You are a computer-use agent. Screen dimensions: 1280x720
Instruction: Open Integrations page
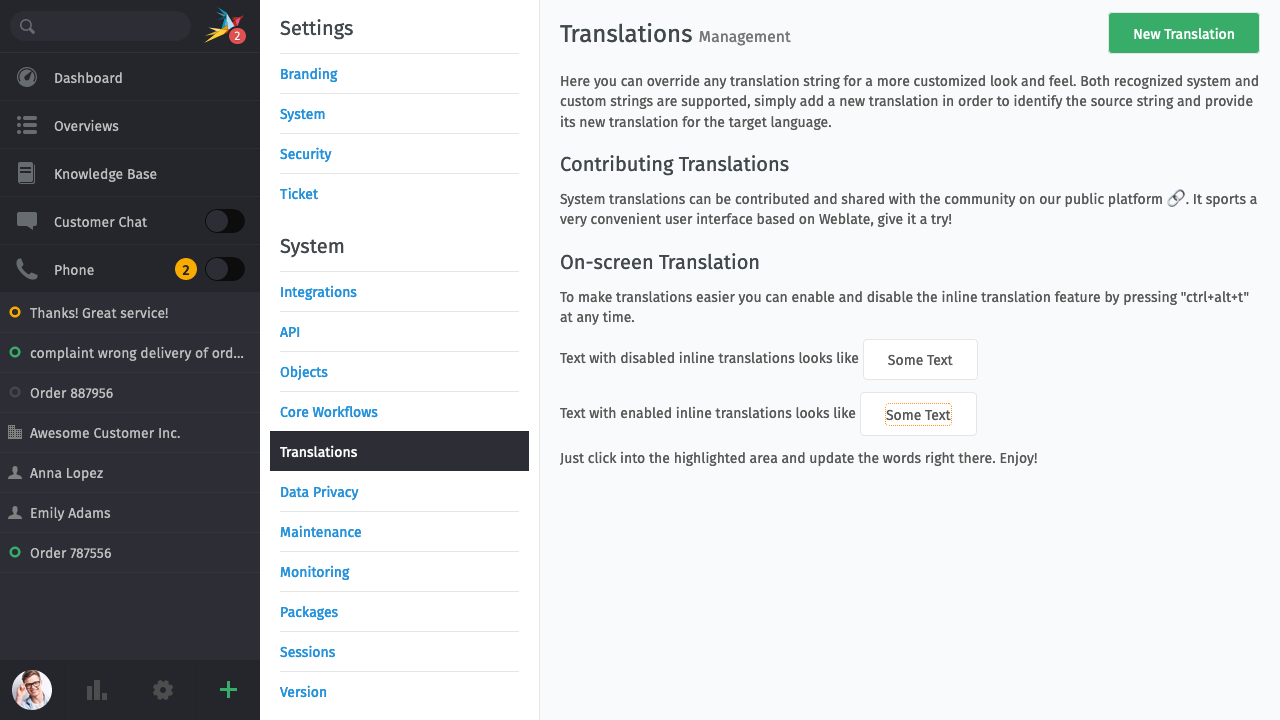point(318,292)
